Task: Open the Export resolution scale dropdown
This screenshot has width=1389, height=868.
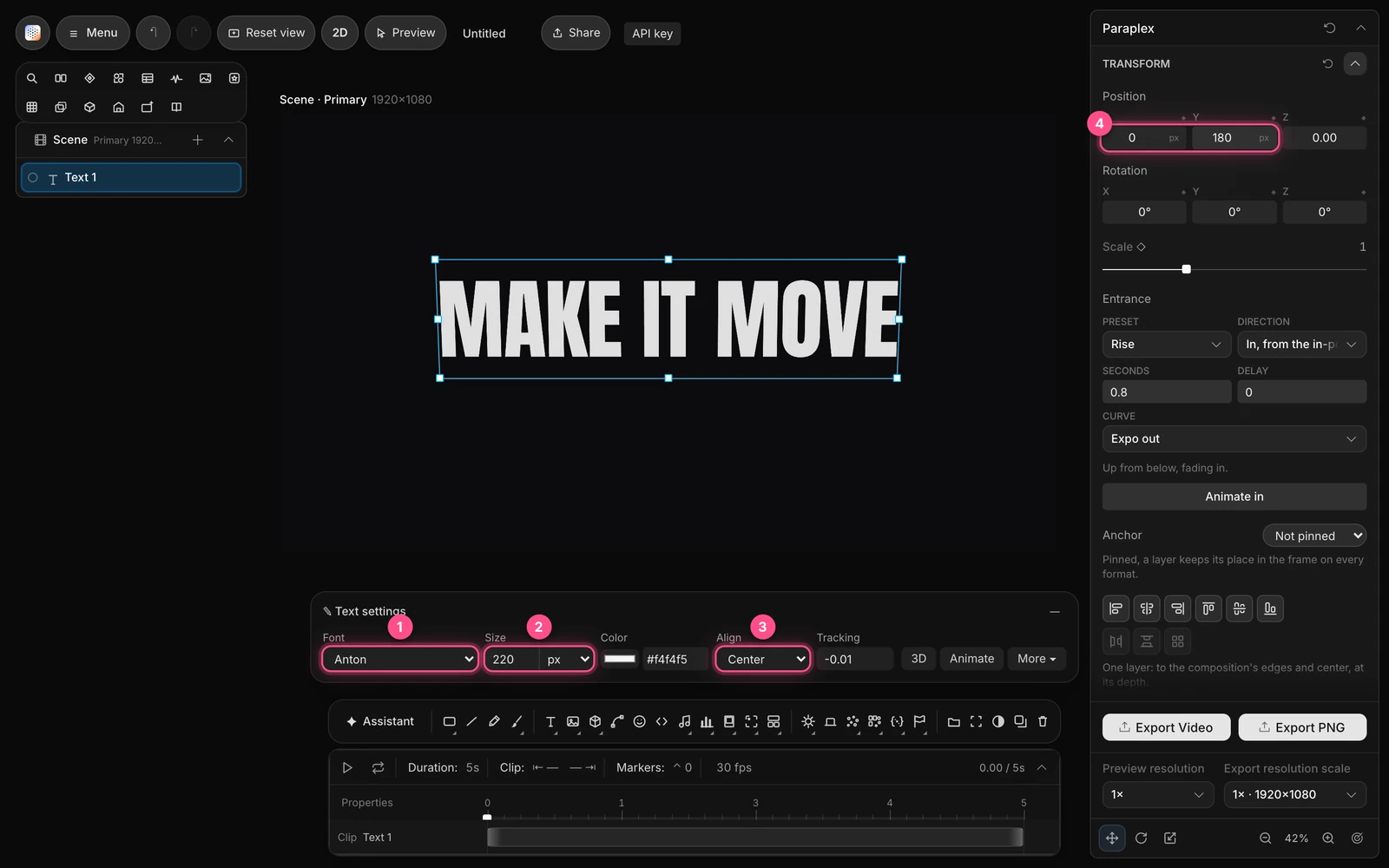Action: (1295, 794)
